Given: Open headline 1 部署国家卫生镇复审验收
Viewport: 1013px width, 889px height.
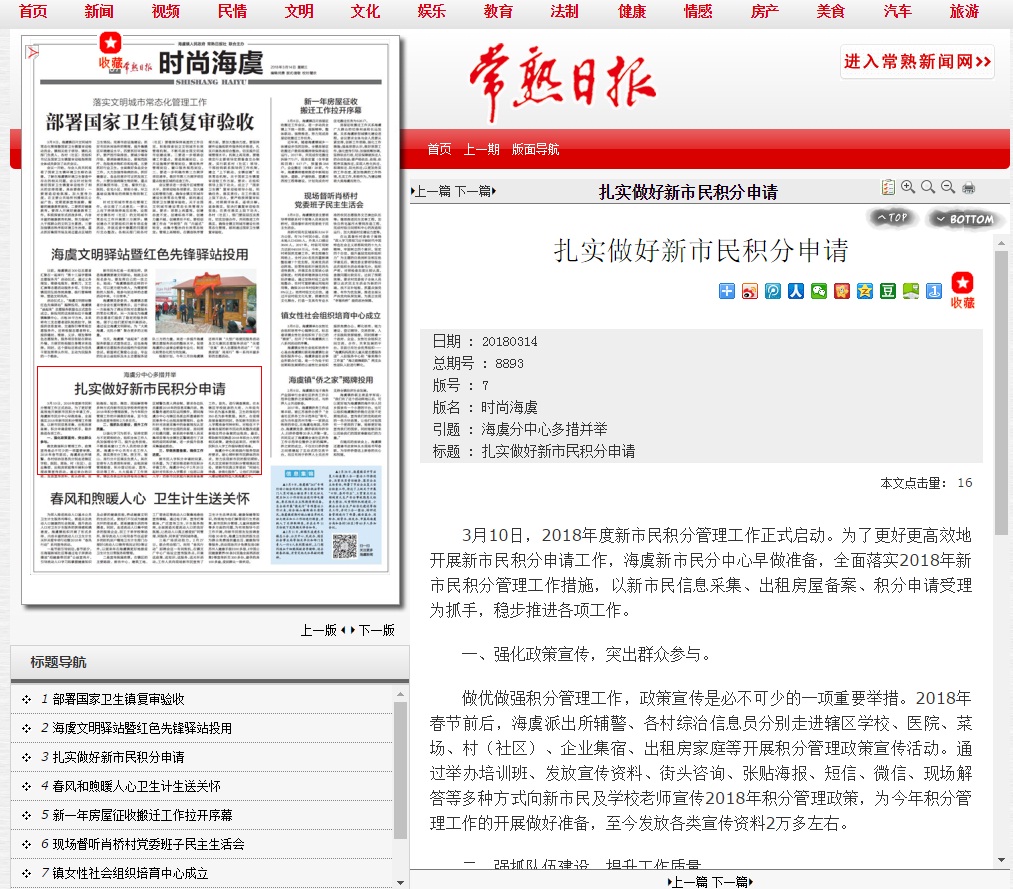Looking at the screenshot, I should tap(118, 699).
